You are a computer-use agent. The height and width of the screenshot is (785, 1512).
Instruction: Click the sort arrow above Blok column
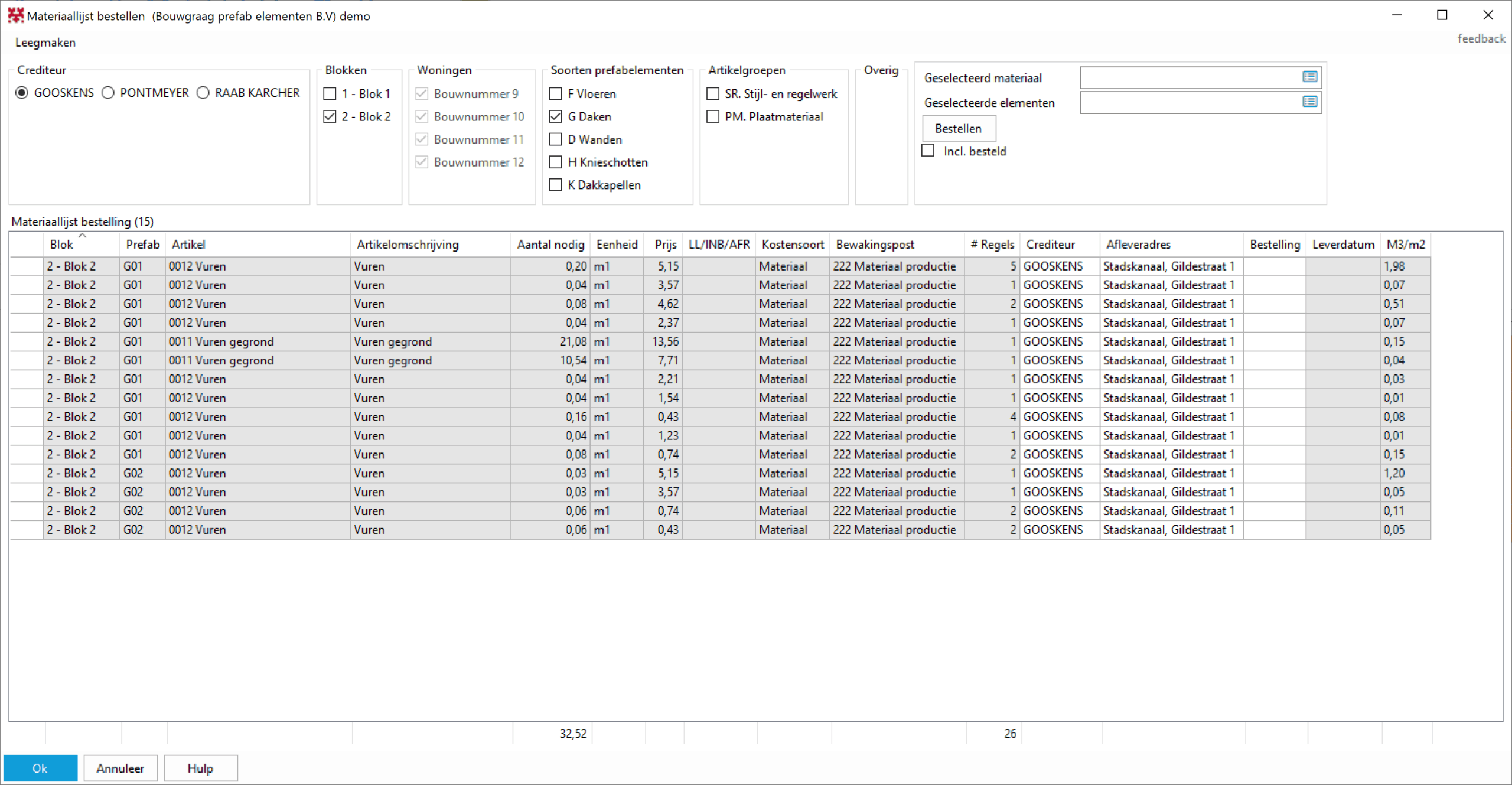82,235
